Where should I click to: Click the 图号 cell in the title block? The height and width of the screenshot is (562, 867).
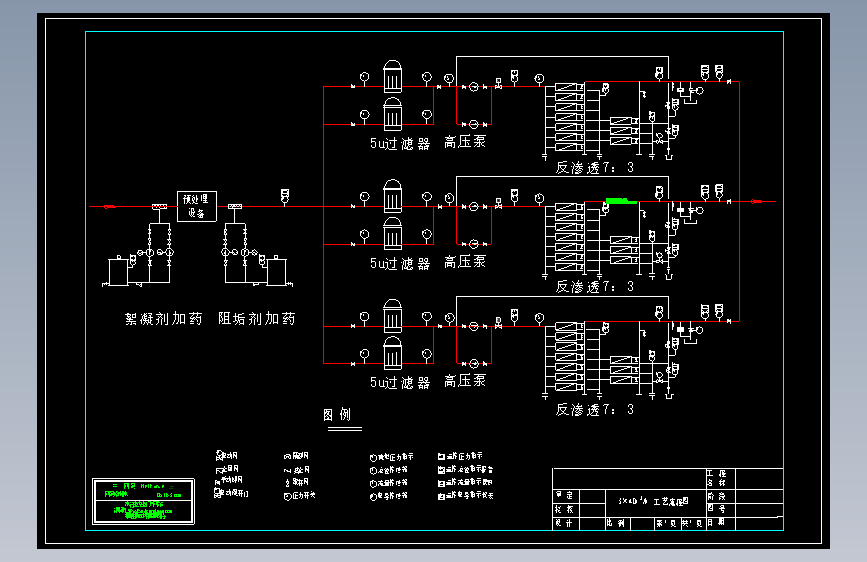[720, 509]
